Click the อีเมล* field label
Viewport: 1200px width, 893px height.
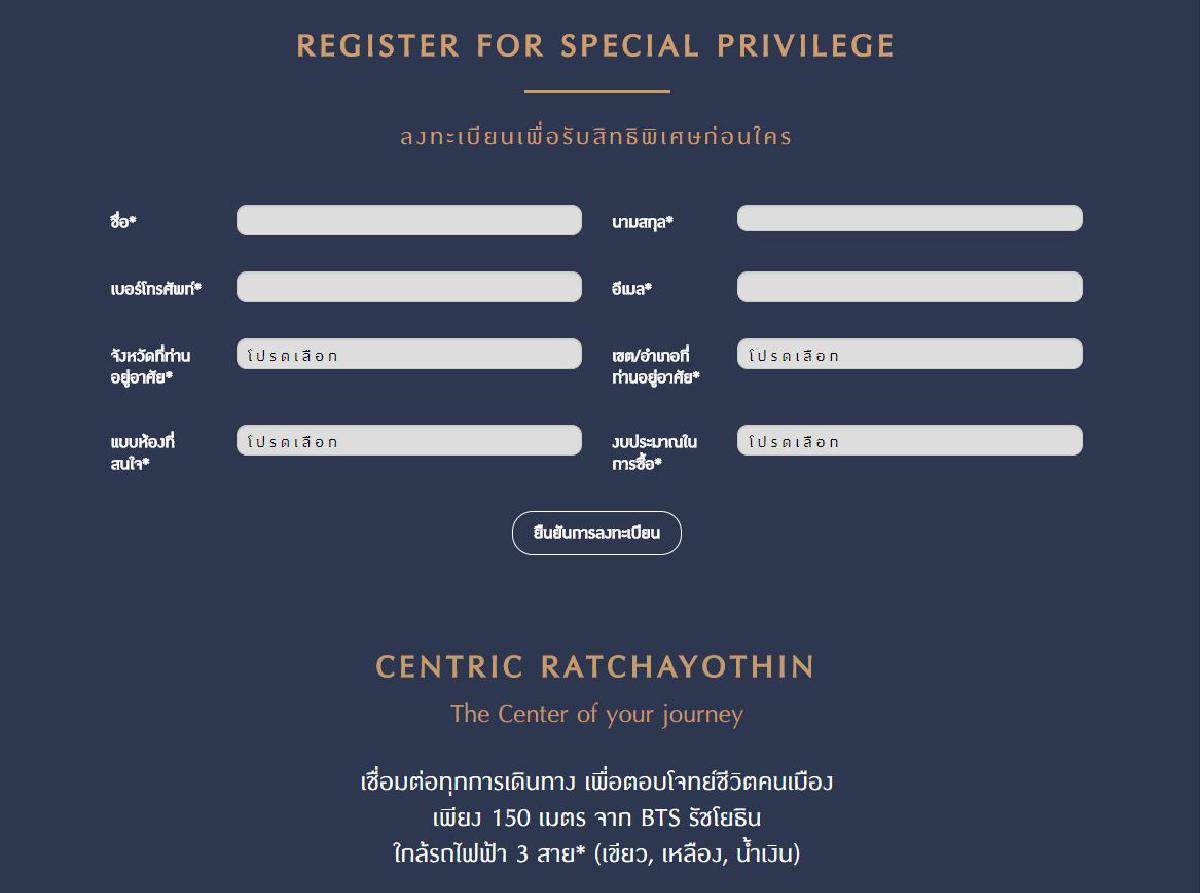coord(632,288)
